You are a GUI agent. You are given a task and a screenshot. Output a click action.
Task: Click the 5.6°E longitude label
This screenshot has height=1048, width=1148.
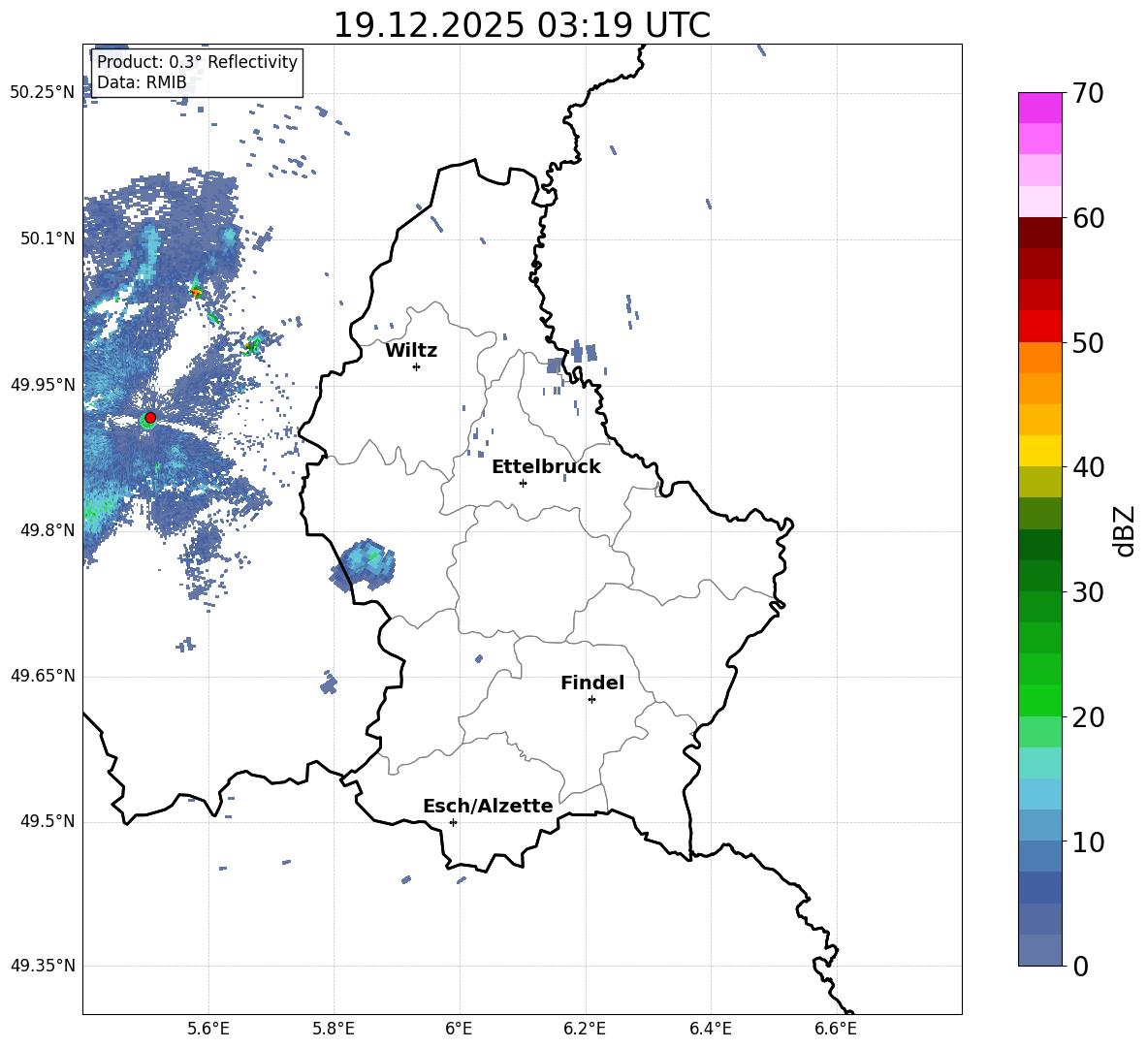(x=208, y=1029)
